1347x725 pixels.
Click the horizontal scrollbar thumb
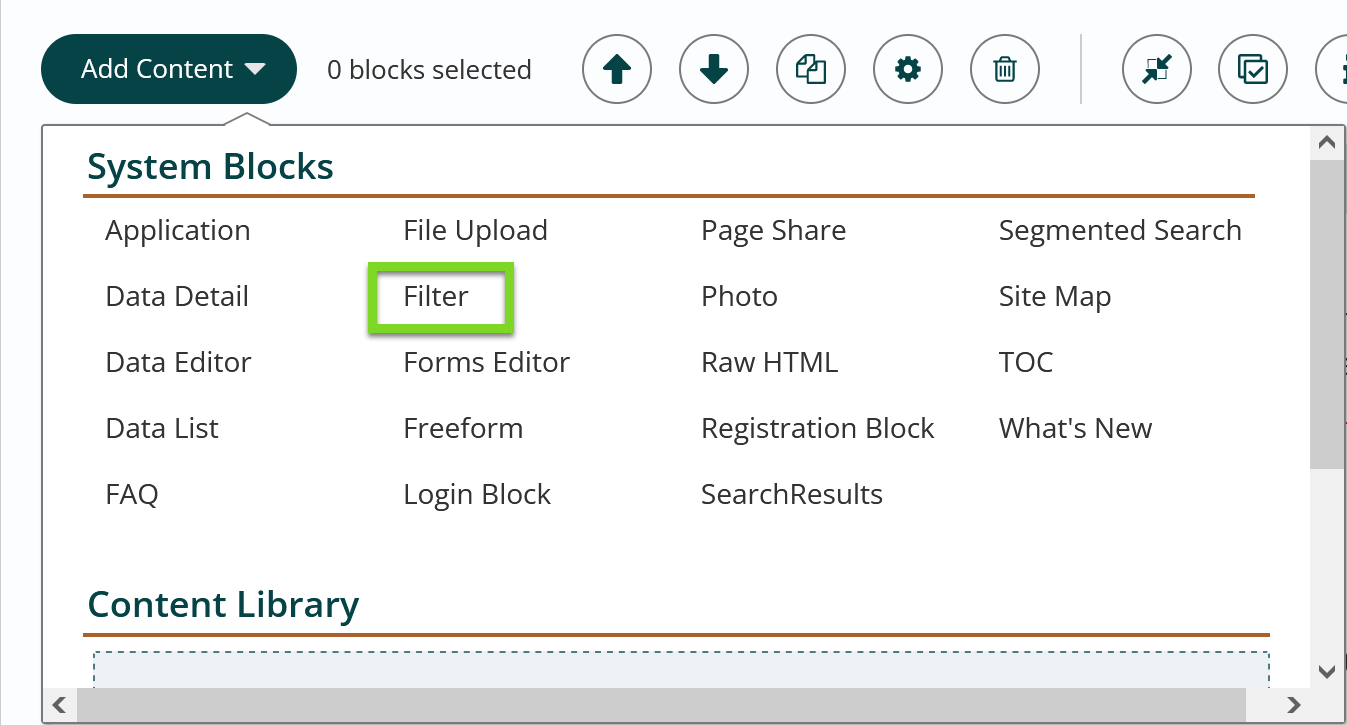(662, 705)
